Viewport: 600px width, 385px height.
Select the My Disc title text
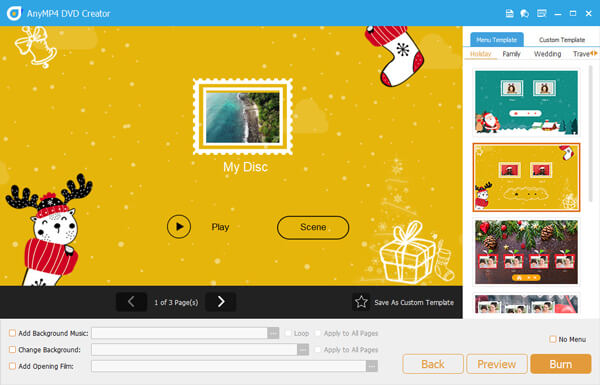(245, 167)
